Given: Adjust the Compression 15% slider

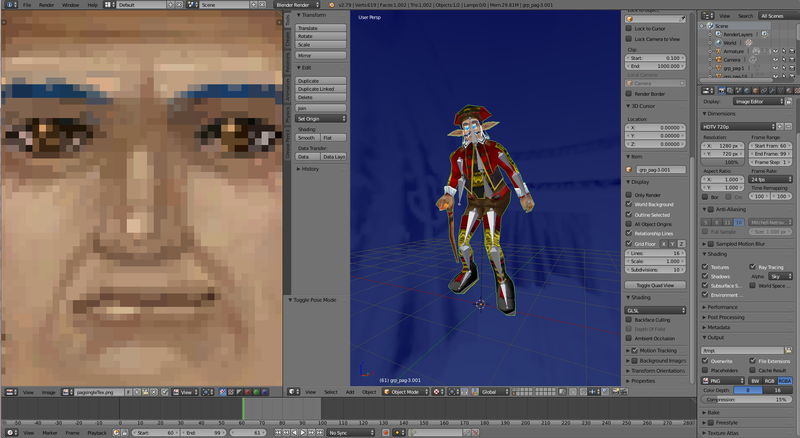Looking at the screenshot, I should click(x=747, y=400).
